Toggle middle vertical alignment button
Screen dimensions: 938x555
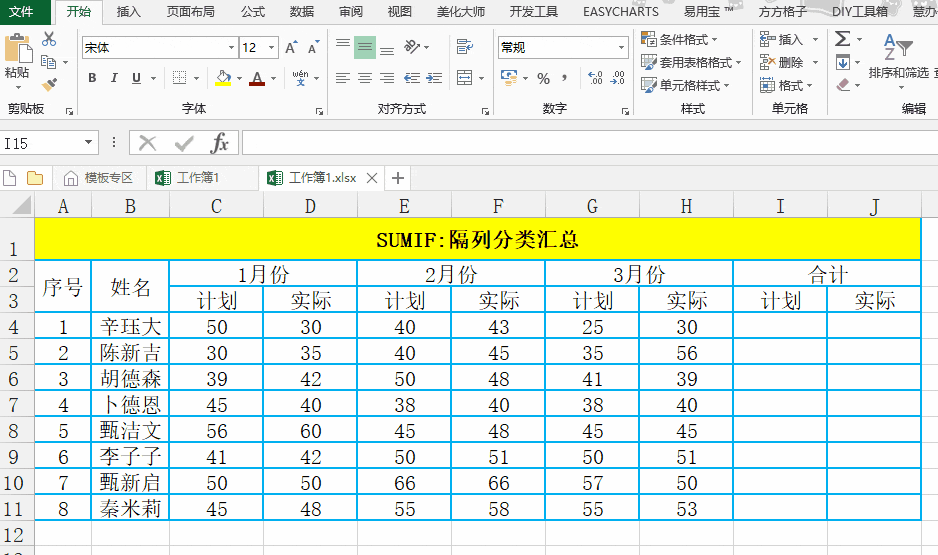(364, 47)
